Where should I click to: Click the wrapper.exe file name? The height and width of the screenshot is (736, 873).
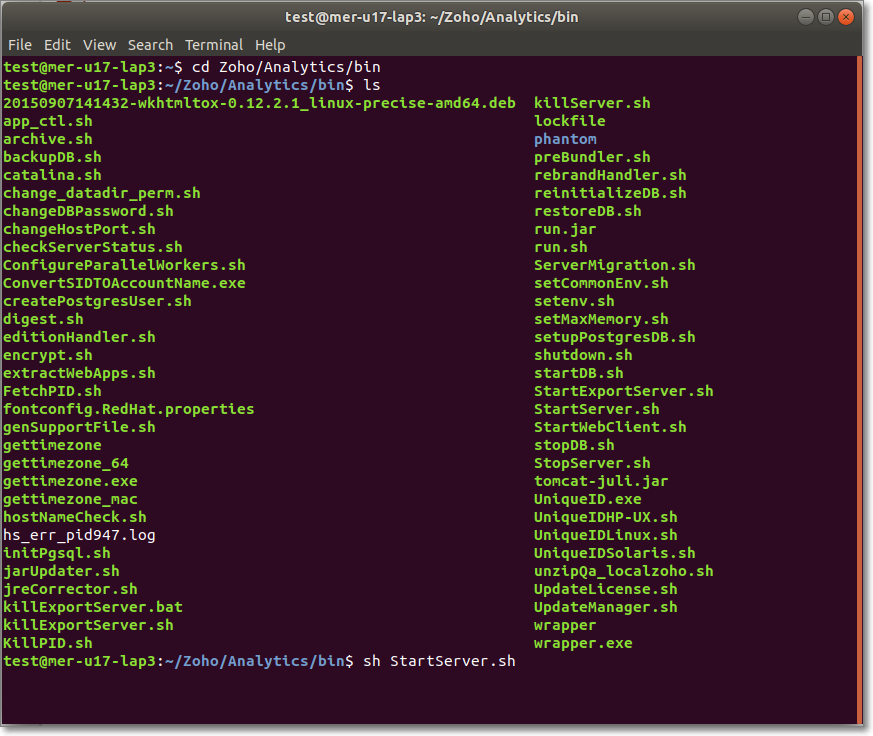pos(583,643)
